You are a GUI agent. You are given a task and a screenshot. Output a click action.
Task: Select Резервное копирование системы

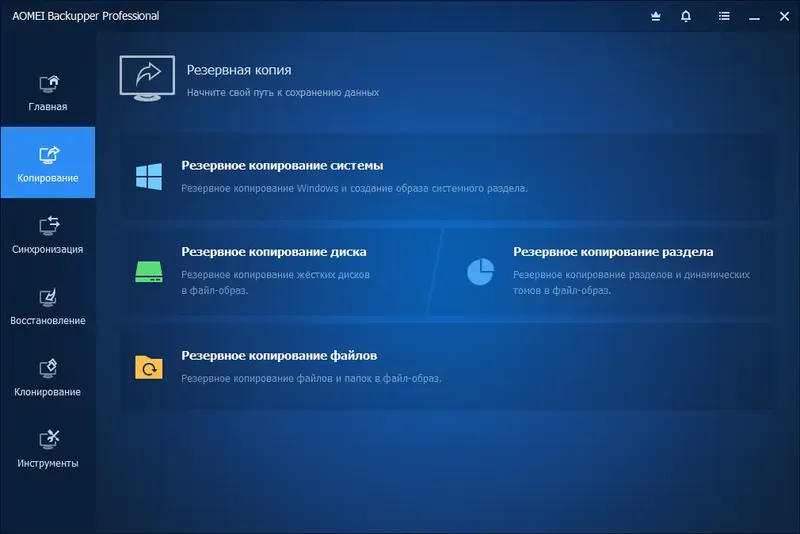[282, 165]
